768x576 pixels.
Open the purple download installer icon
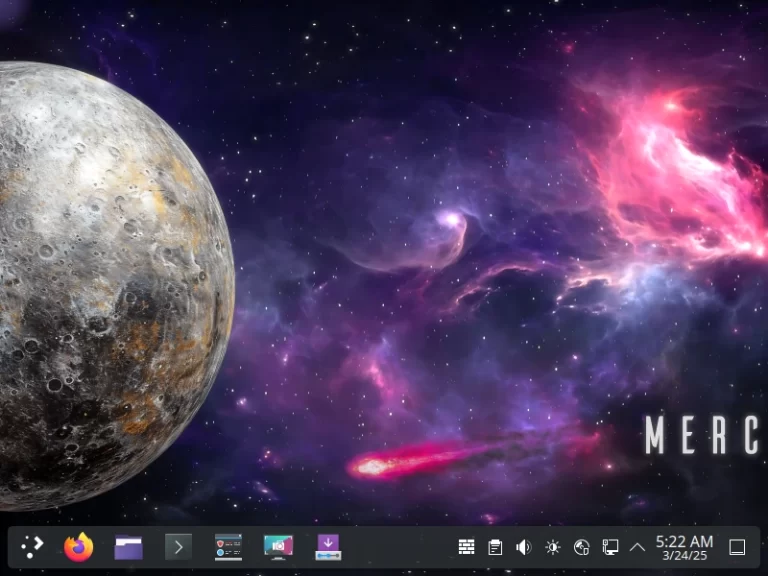point(328,547)
